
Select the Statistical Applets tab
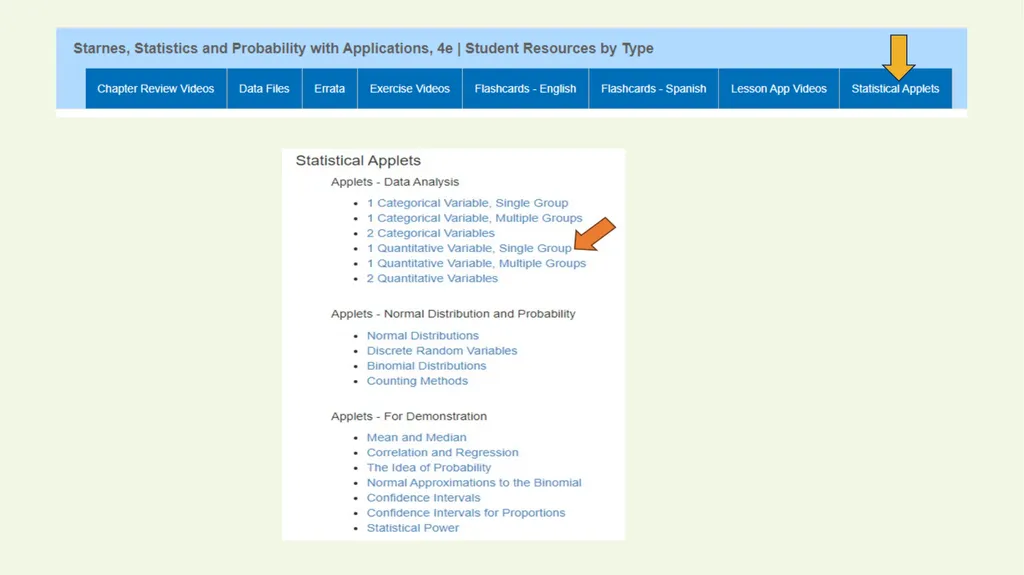pyautogui.click(x=895, y=88)
